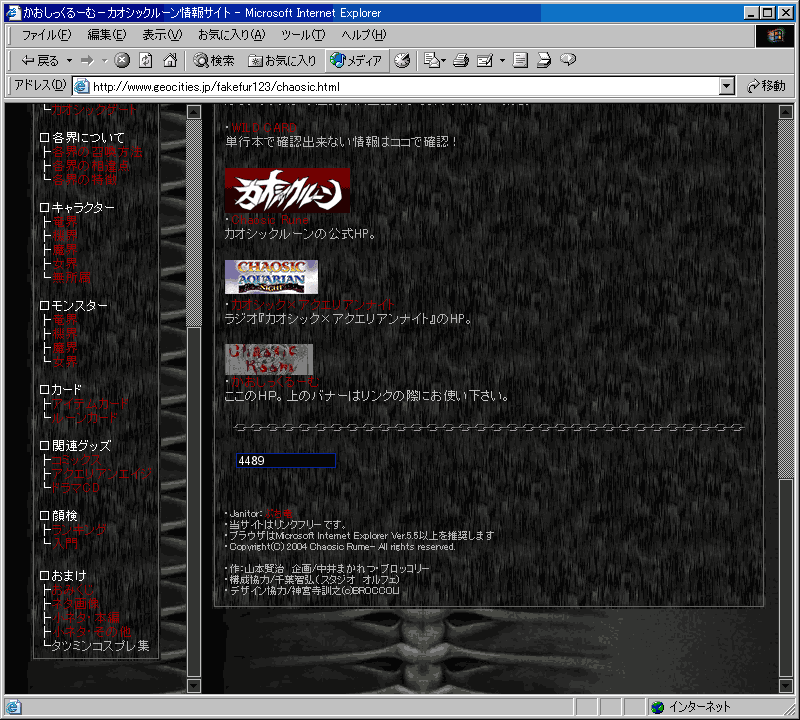Open the Edit button dropdown arrow
The height and width of the screenshot is (720, 800).
pos(502,61)
